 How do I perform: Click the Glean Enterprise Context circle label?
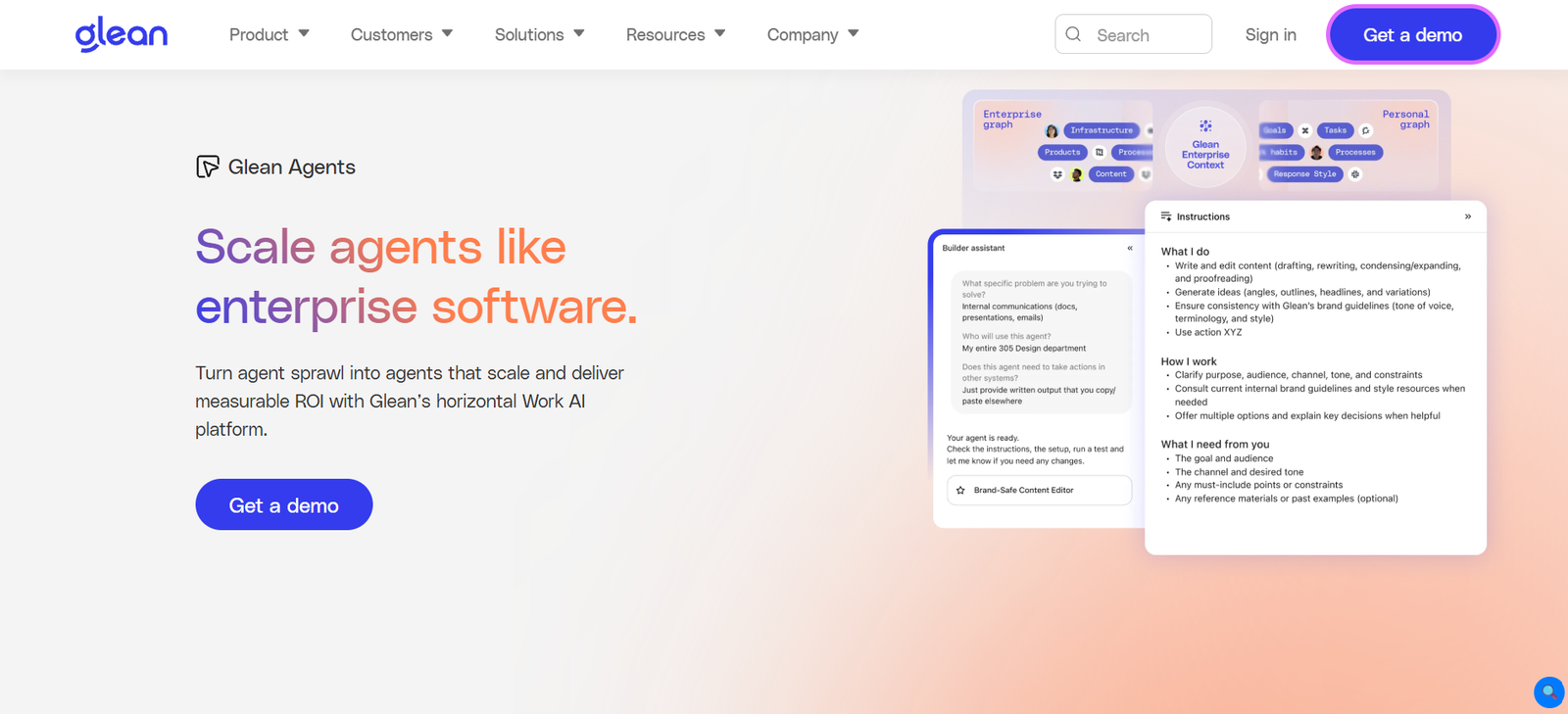pos(1205,155)
